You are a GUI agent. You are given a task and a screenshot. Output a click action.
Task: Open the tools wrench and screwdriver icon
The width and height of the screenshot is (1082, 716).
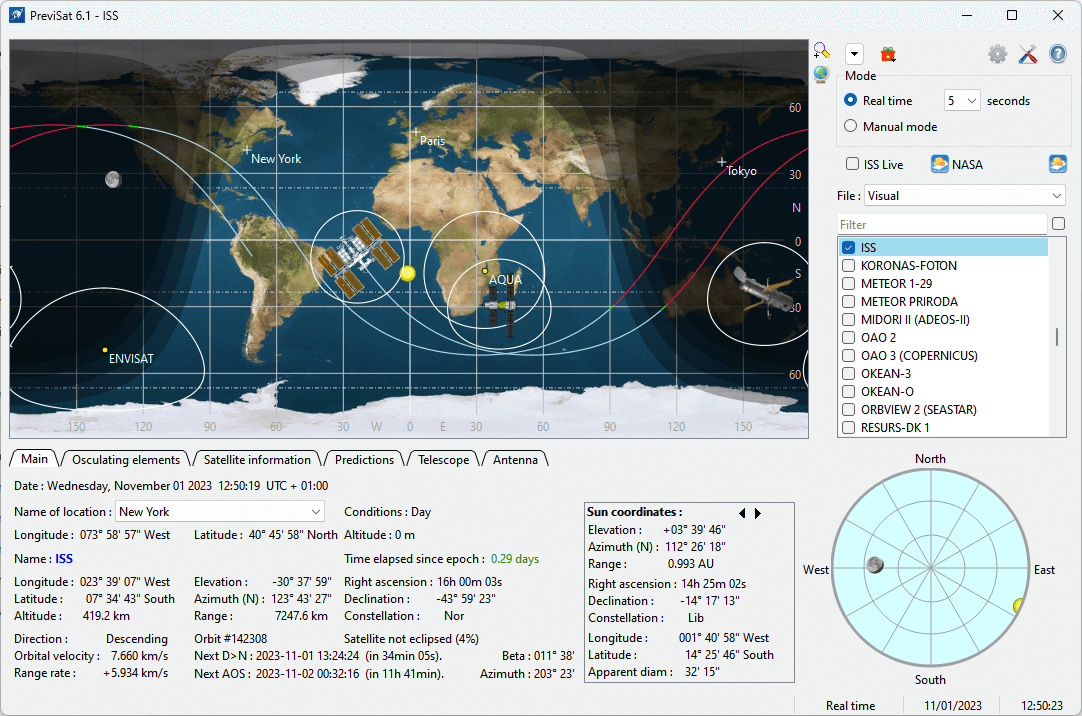coord(1027,54)
